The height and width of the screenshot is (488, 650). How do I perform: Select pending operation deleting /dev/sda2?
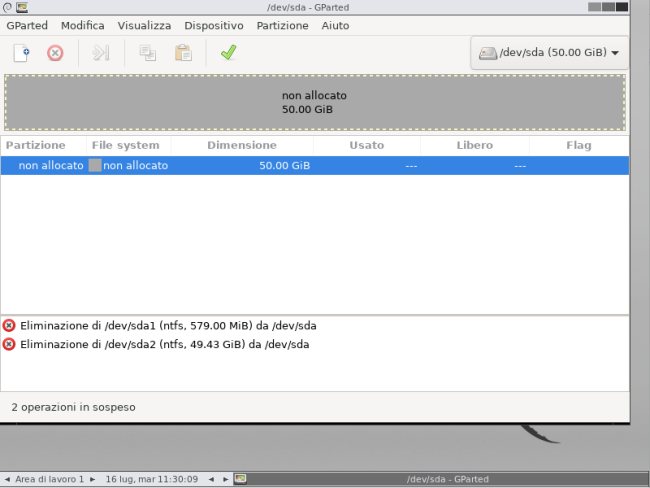tap(165, 345)
